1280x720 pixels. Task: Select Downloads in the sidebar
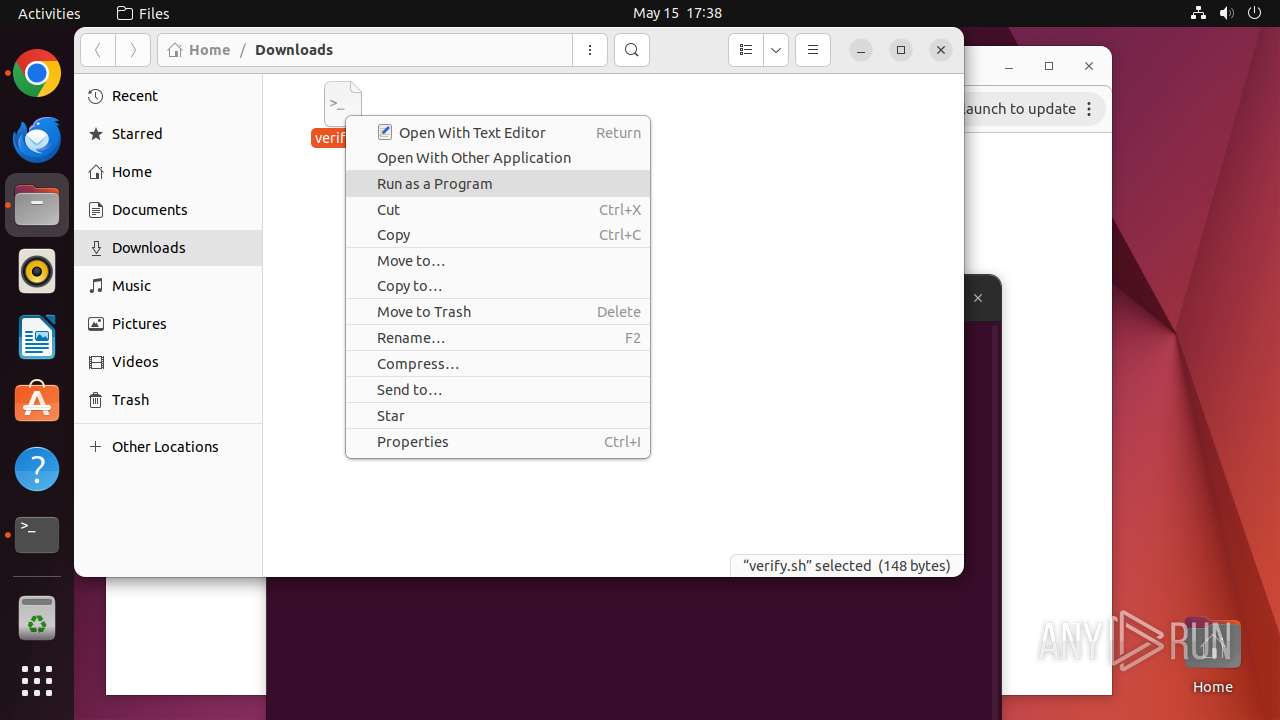(168, 248)
